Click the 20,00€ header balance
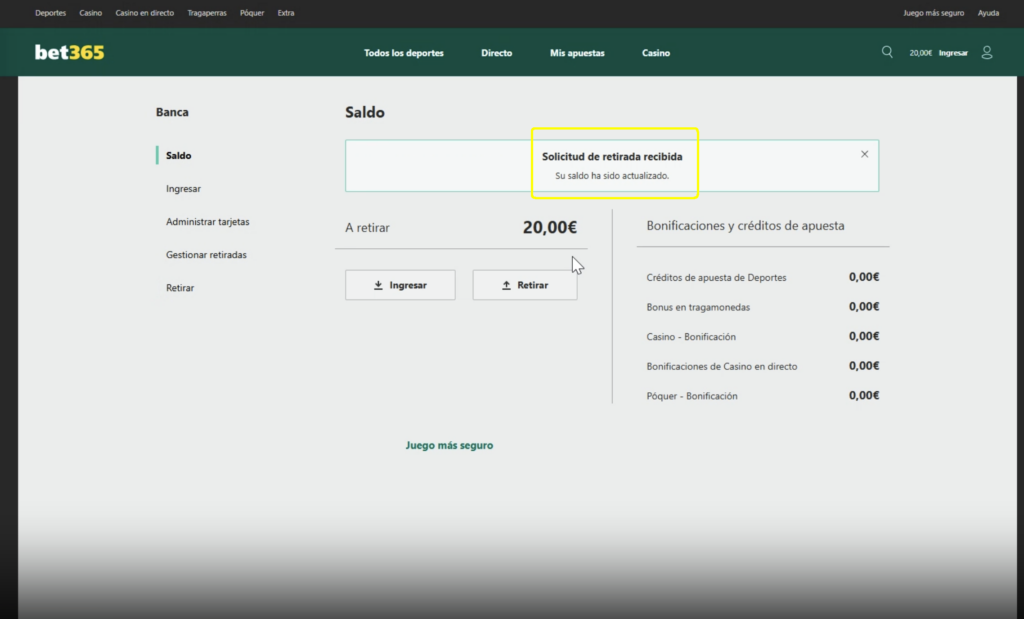This screenshot has height=619, width=1024. pyautogui.click(x=920, y=53)
